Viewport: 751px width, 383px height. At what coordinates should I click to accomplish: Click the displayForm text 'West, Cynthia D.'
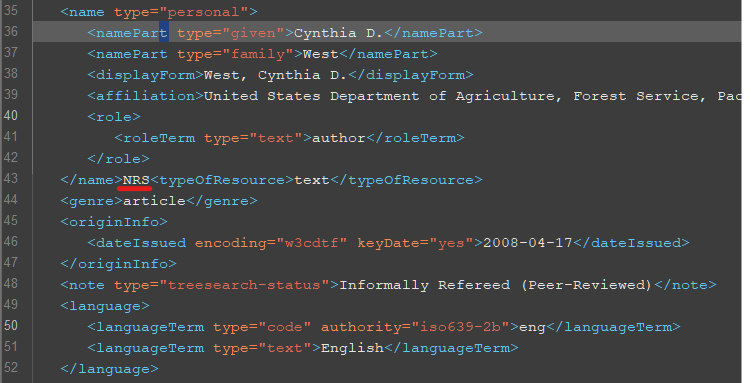tap(276, 75)
